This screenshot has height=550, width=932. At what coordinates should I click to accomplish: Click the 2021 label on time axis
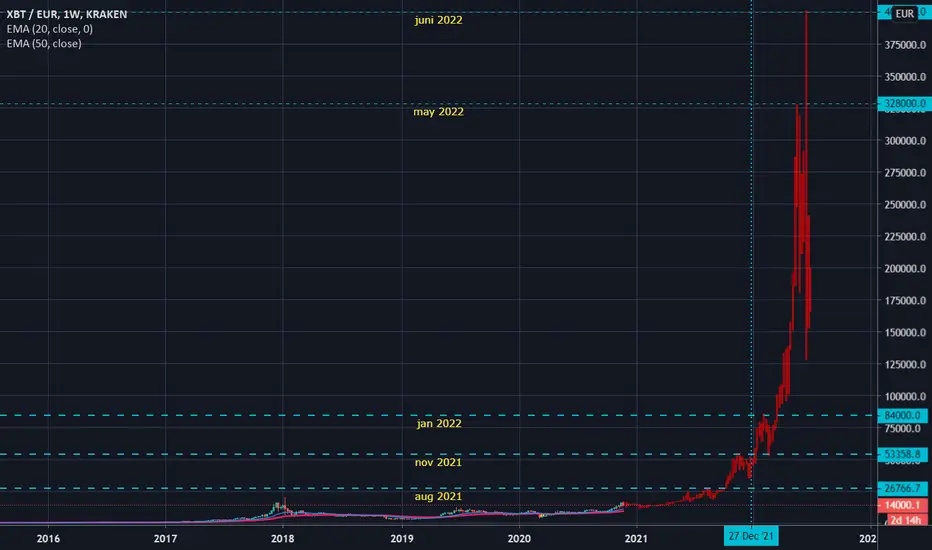(636, 539)
